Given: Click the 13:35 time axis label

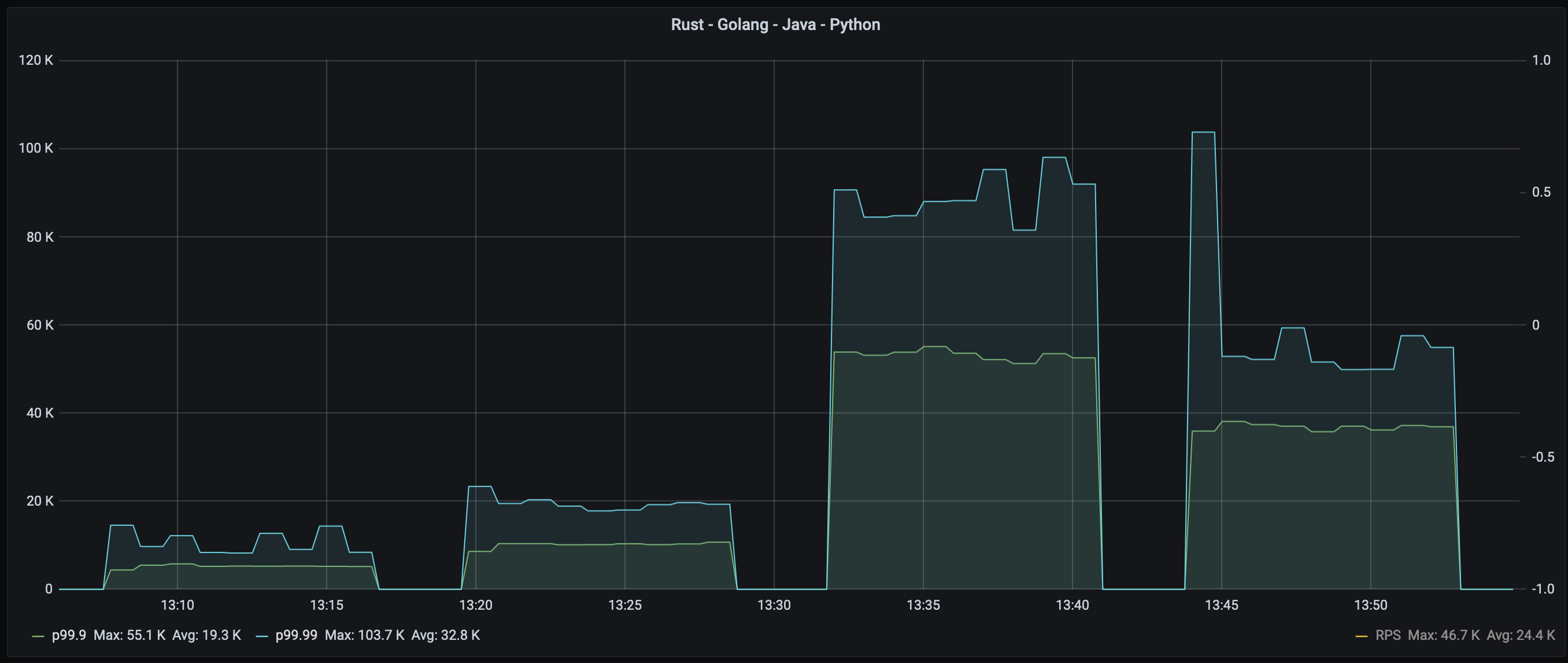Looking at the screenshot, I should [x=923, y=605].
